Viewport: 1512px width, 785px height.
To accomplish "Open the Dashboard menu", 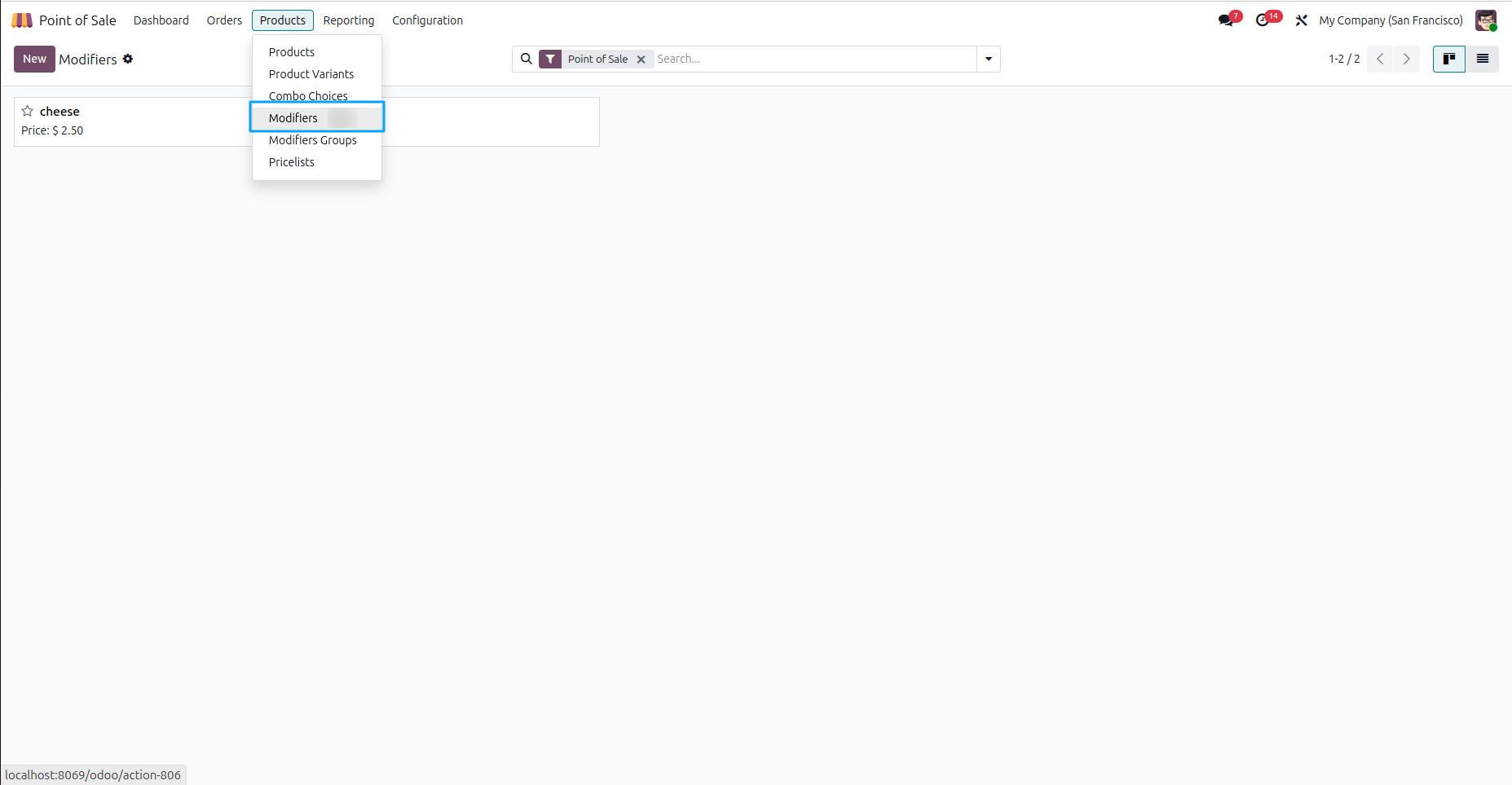I will coord(161,20).
